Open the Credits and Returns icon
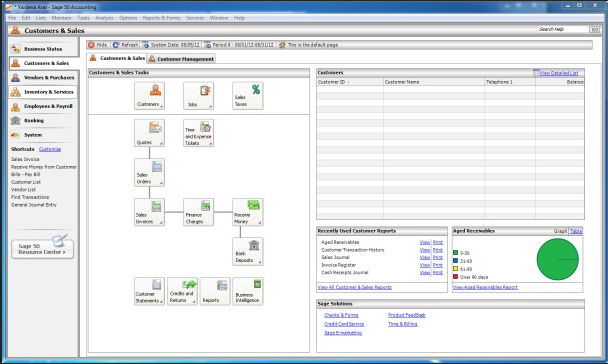 [182, 291]
